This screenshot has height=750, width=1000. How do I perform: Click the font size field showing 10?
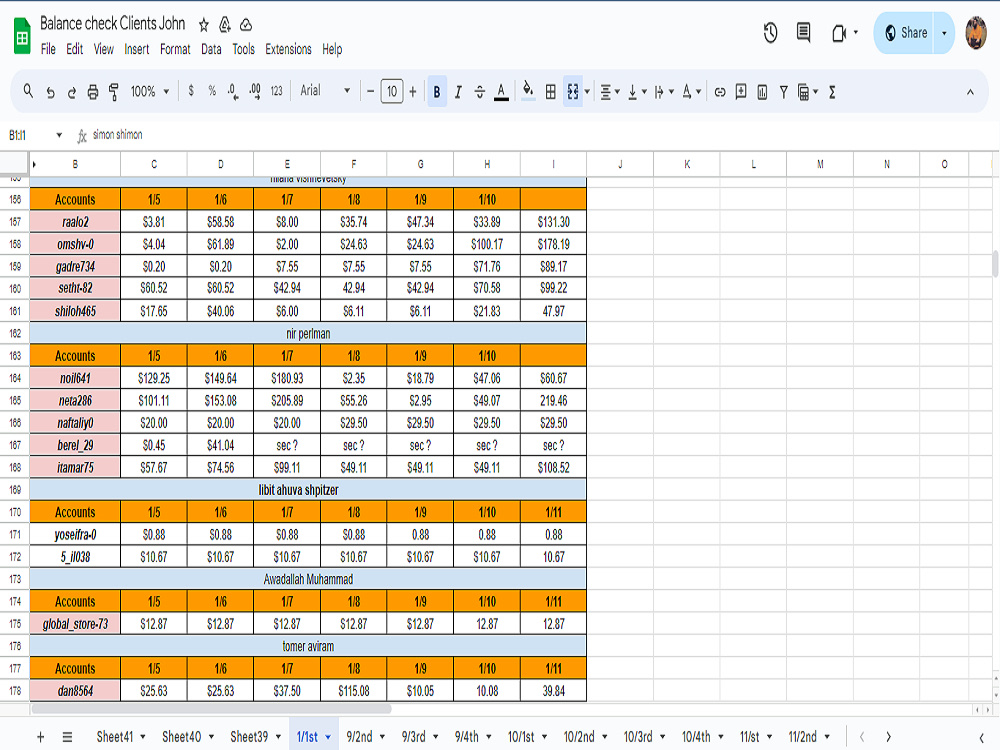pyautogui.click(x=392, y=92)
